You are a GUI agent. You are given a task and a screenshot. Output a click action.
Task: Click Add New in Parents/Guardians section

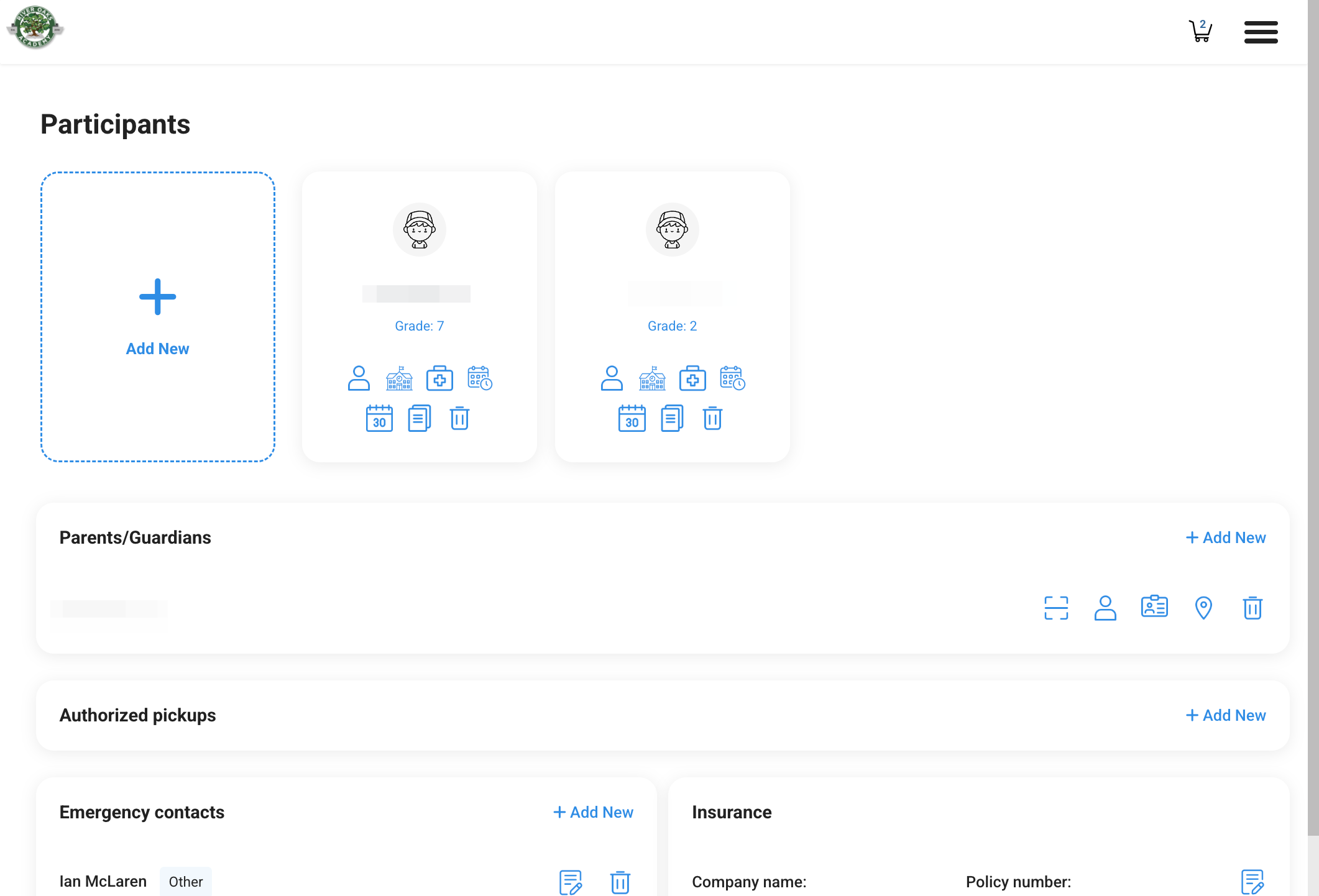tap(1226, 537)
